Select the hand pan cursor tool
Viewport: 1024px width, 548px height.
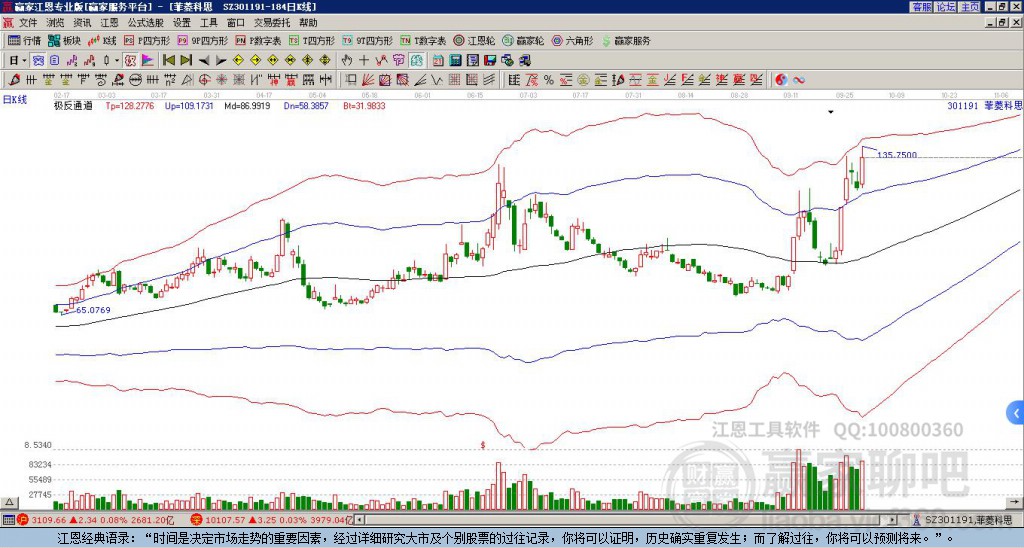(x=347, y=61)
